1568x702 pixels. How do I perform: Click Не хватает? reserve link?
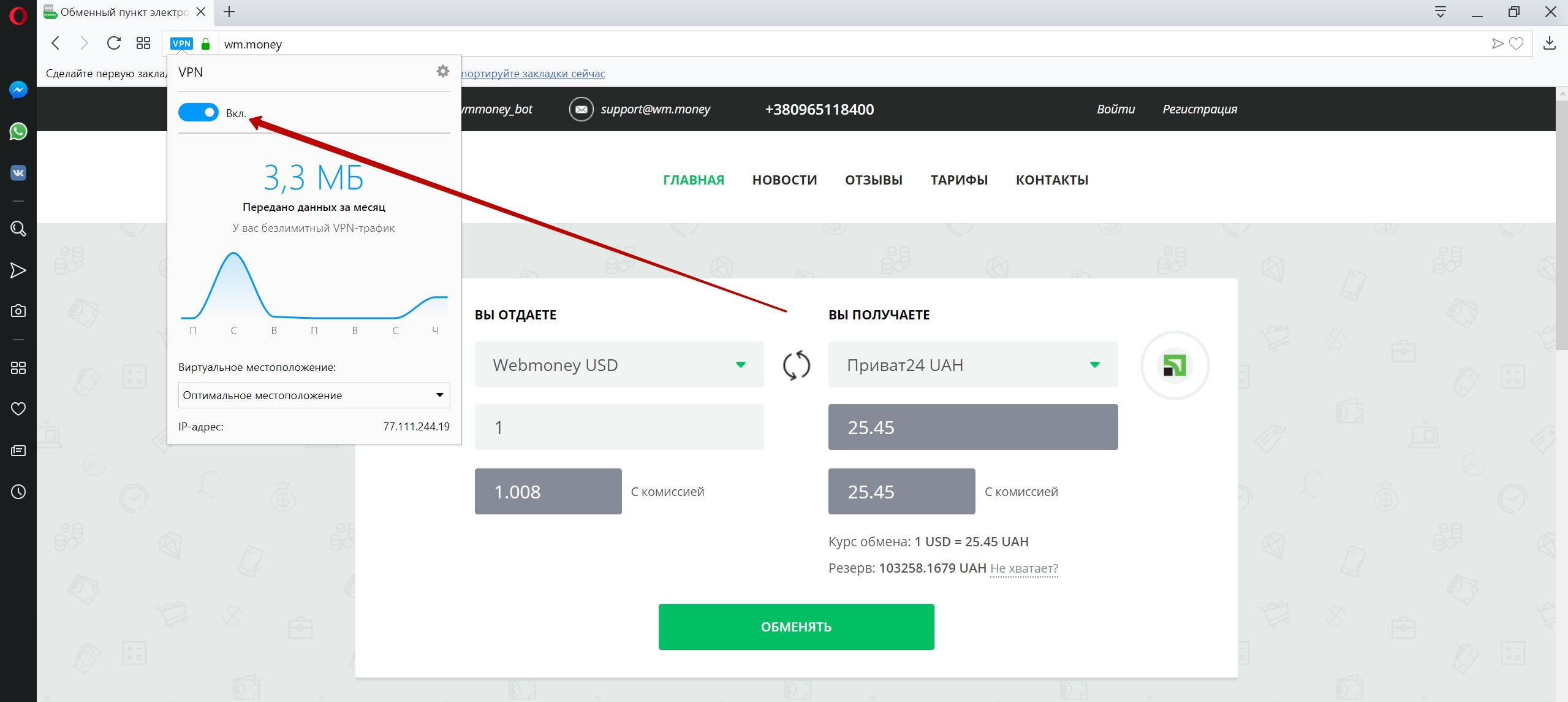(1024, 568)
